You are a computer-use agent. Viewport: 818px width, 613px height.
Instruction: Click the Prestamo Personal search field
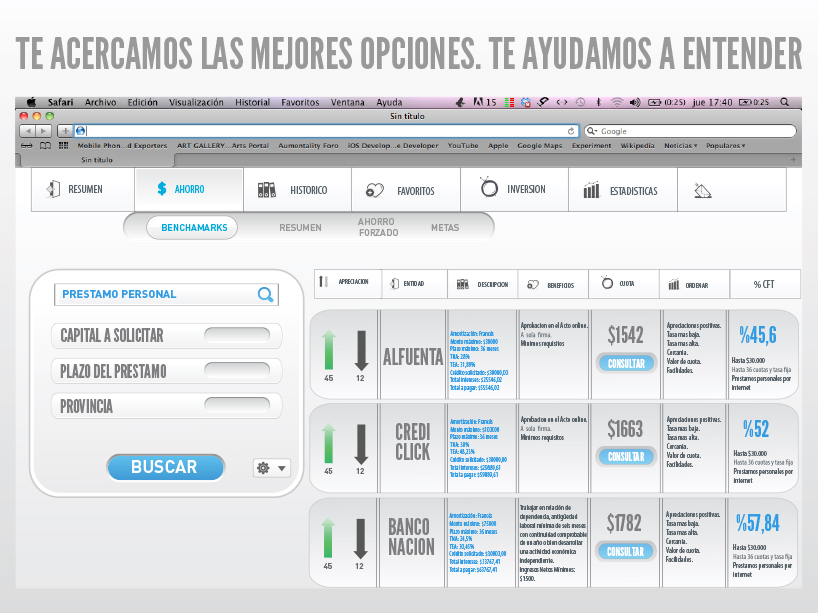pyautogui.click(x=166, y=294)
